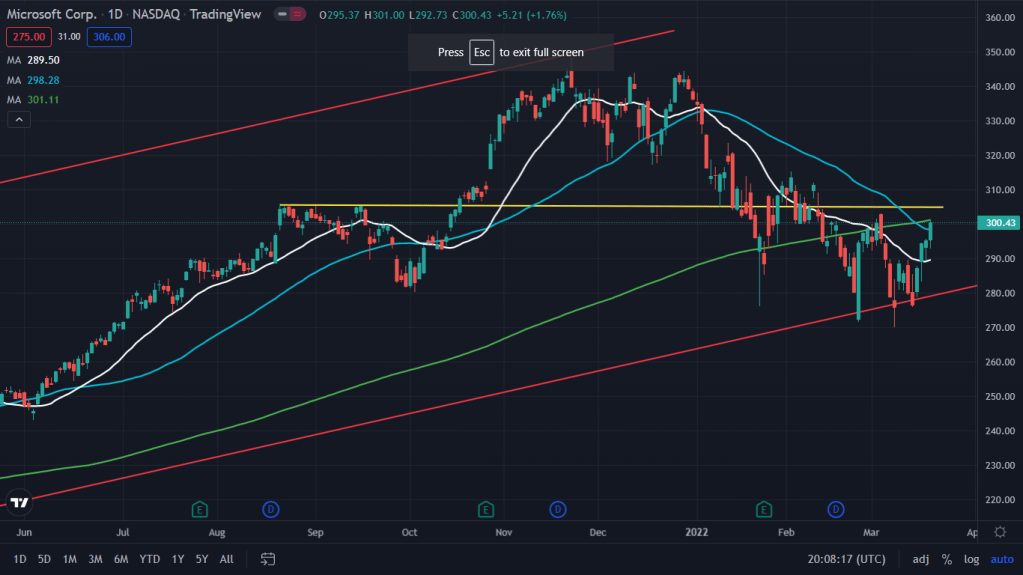Select the 5Y date range
The height and width of the screenshot is (575, 1023).
click(x=202, y=558)
